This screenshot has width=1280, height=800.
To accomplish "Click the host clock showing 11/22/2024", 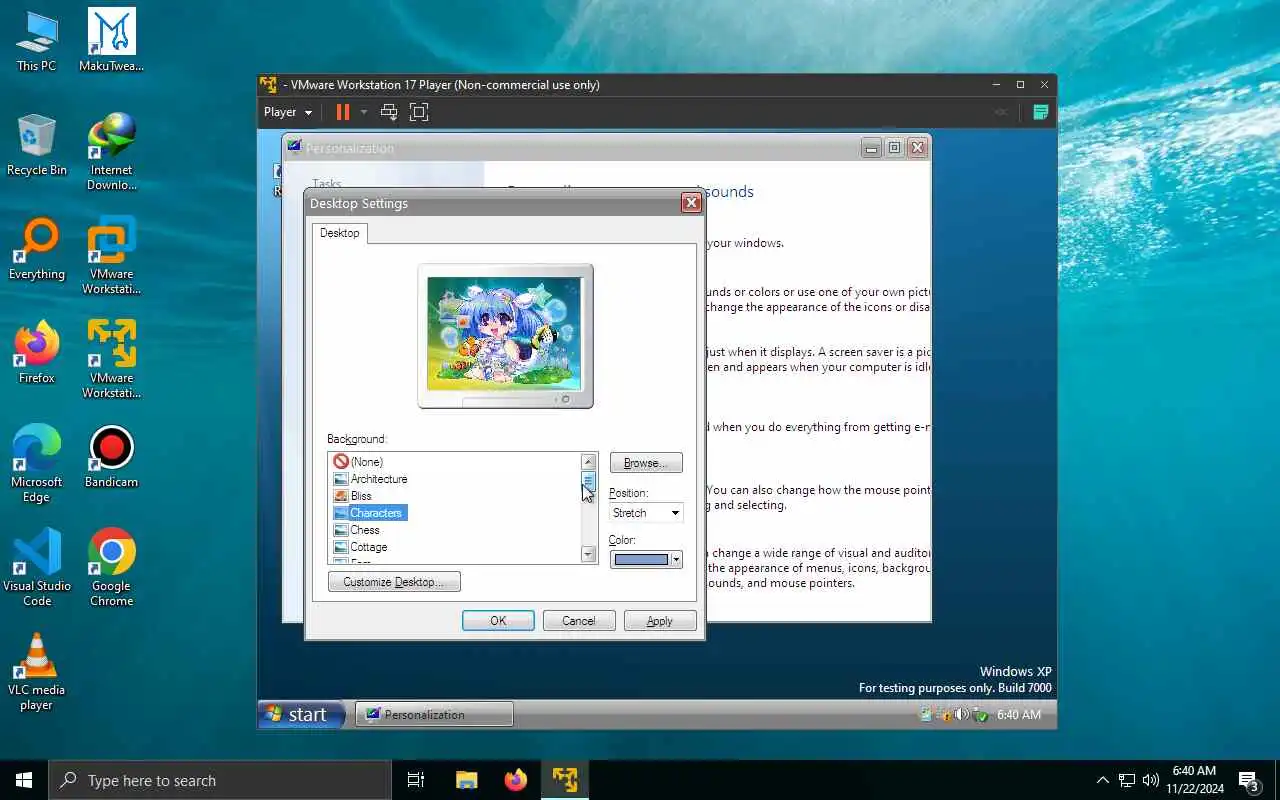I will [1194, 780].
